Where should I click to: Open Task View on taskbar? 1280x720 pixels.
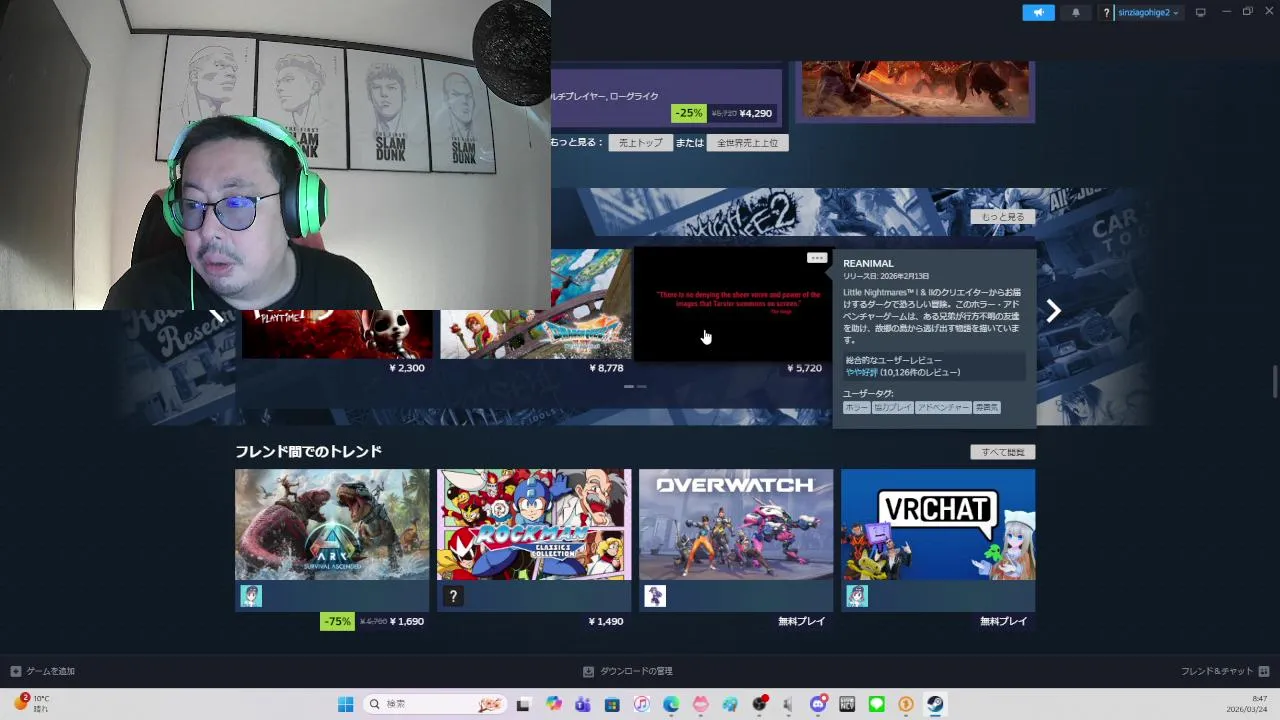(523, 704)
